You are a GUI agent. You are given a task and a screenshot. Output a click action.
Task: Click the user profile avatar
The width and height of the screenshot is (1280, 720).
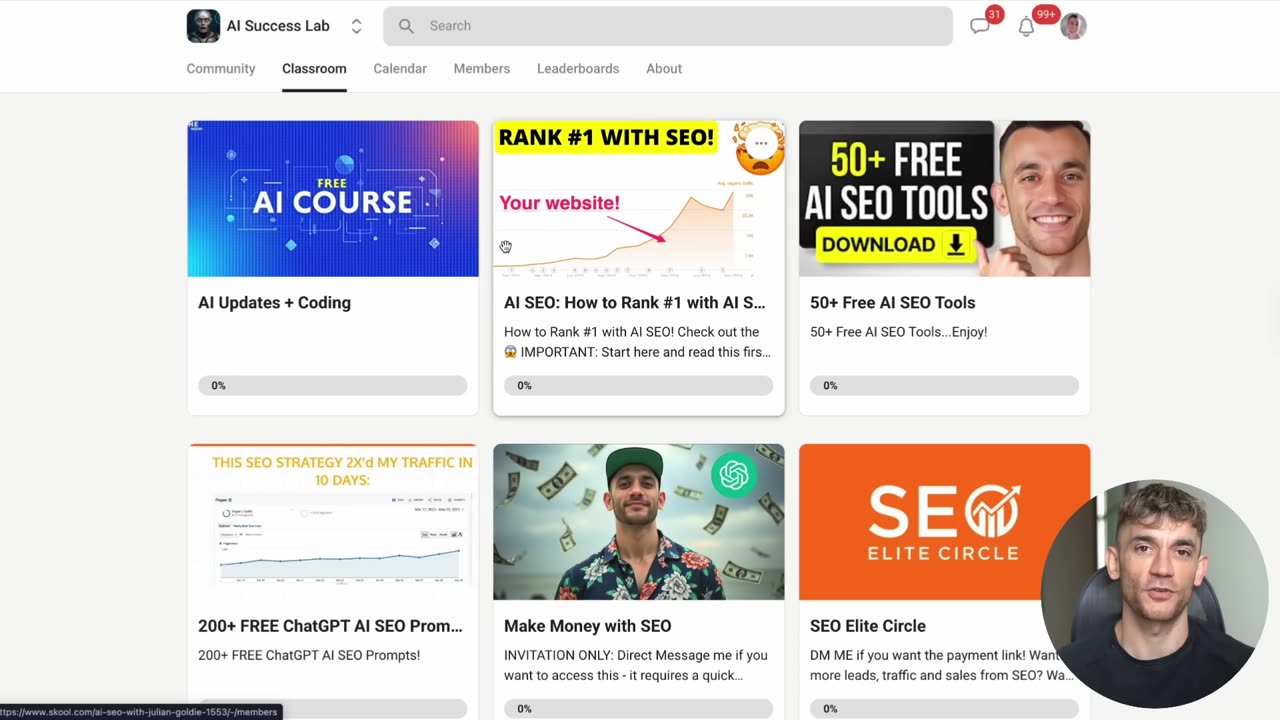pyautogui.click(x=1073, y=26)
